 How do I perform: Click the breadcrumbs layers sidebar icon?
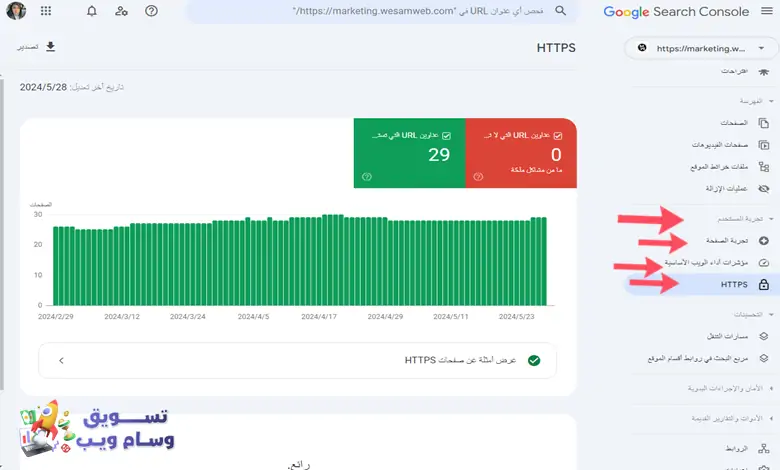(764, 336)
